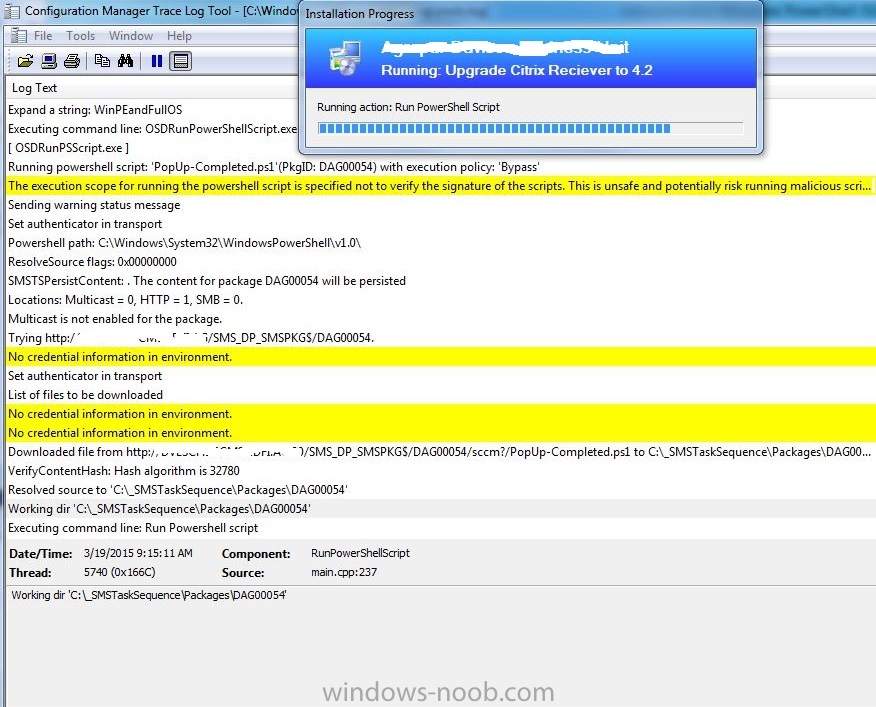876x707 pixels.
Task: Open the Tools menu
Action: (80, 36)
